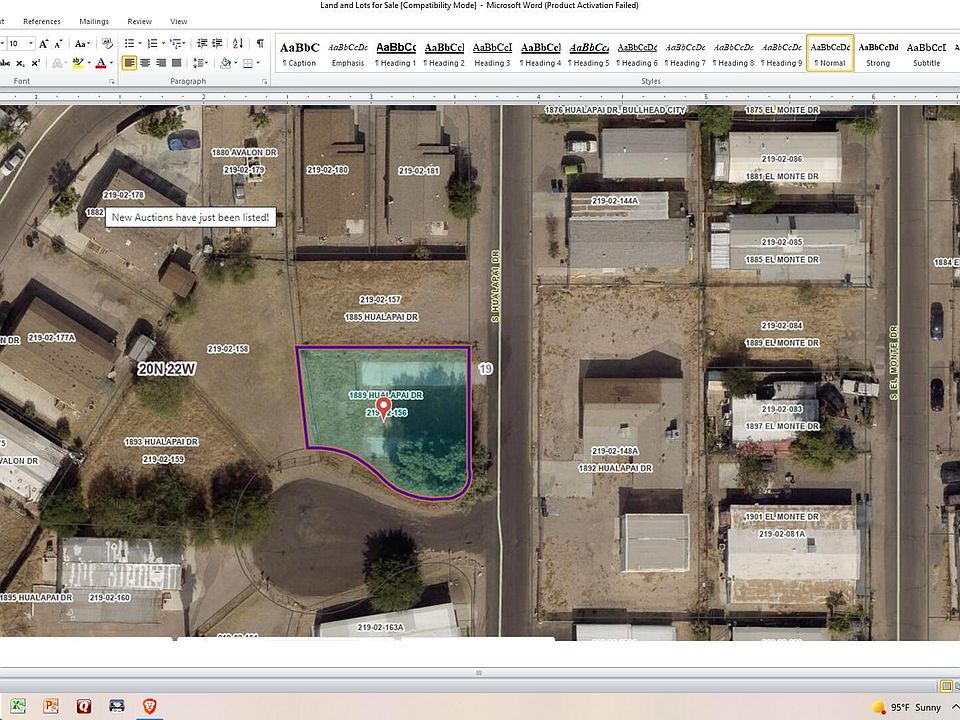Screen dimensions: 960x720
Task: Click the red location pin on map
Action: pos(383,408)
